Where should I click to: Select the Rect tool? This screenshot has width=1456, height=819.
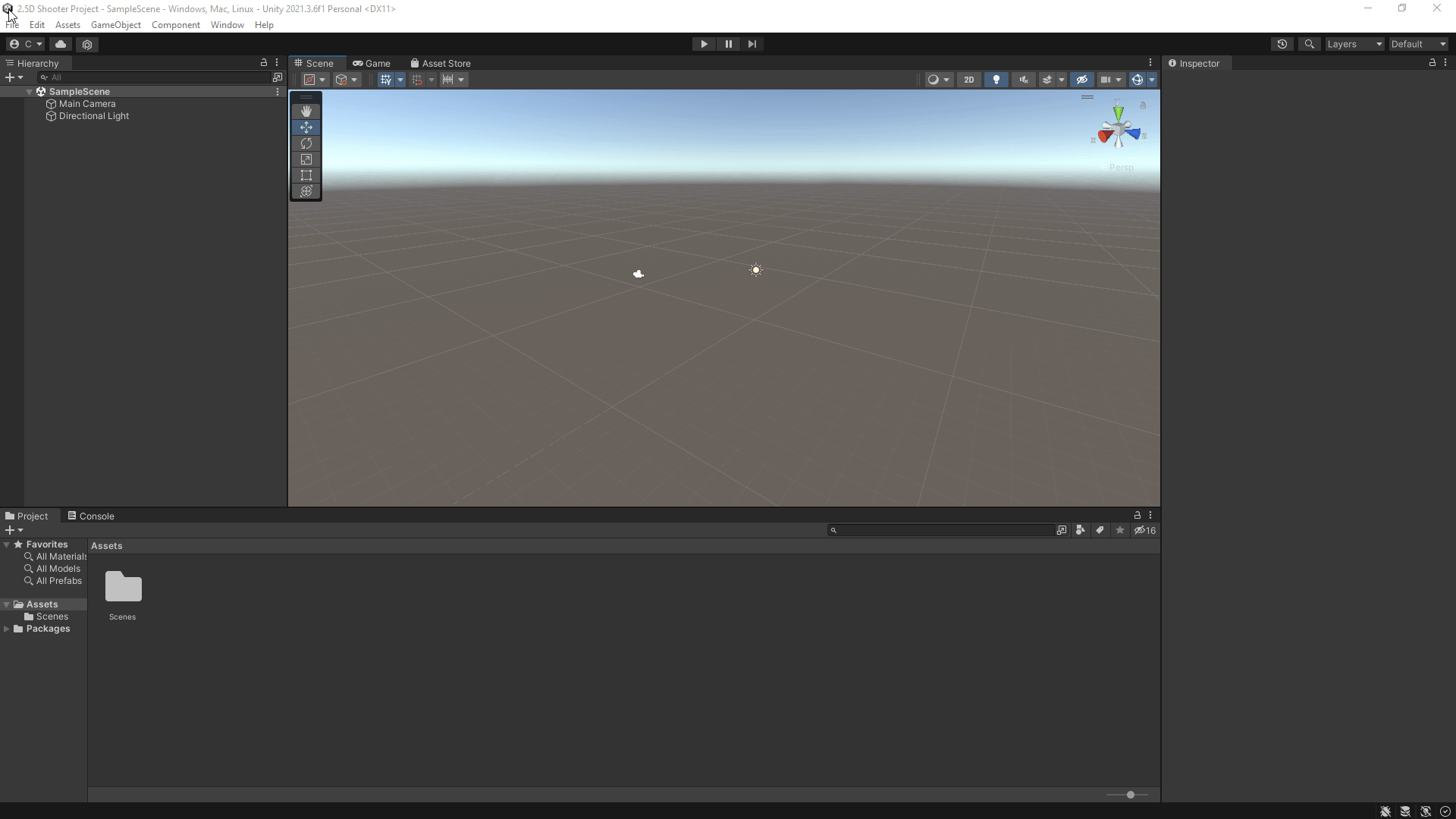[306, 175]
